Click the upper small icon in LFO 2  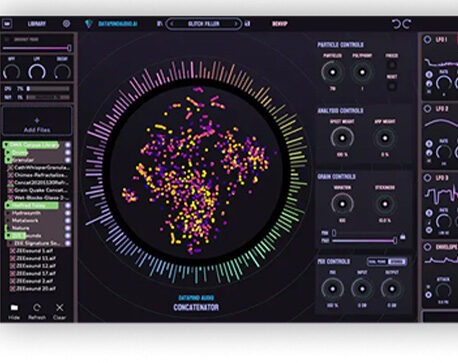tap(429, 144)
